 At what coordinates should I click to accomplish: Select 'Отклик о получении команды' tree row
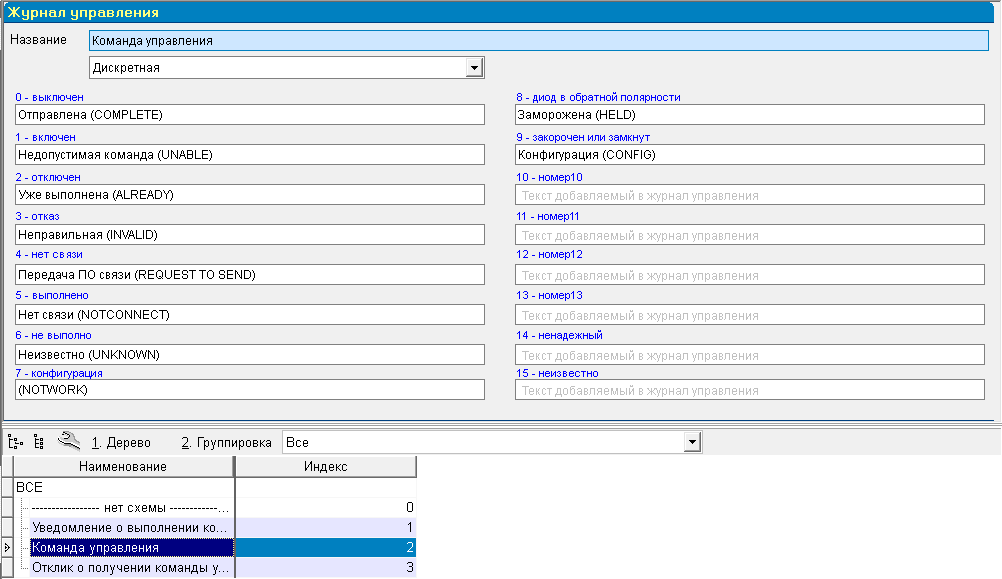130,568
